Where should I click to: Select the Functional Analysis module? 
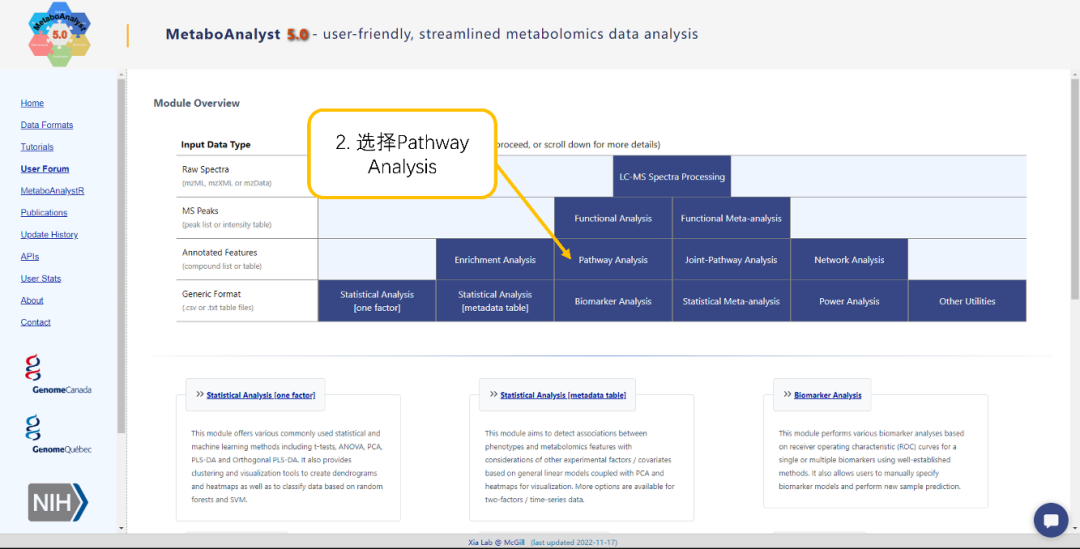click(613, 218)
